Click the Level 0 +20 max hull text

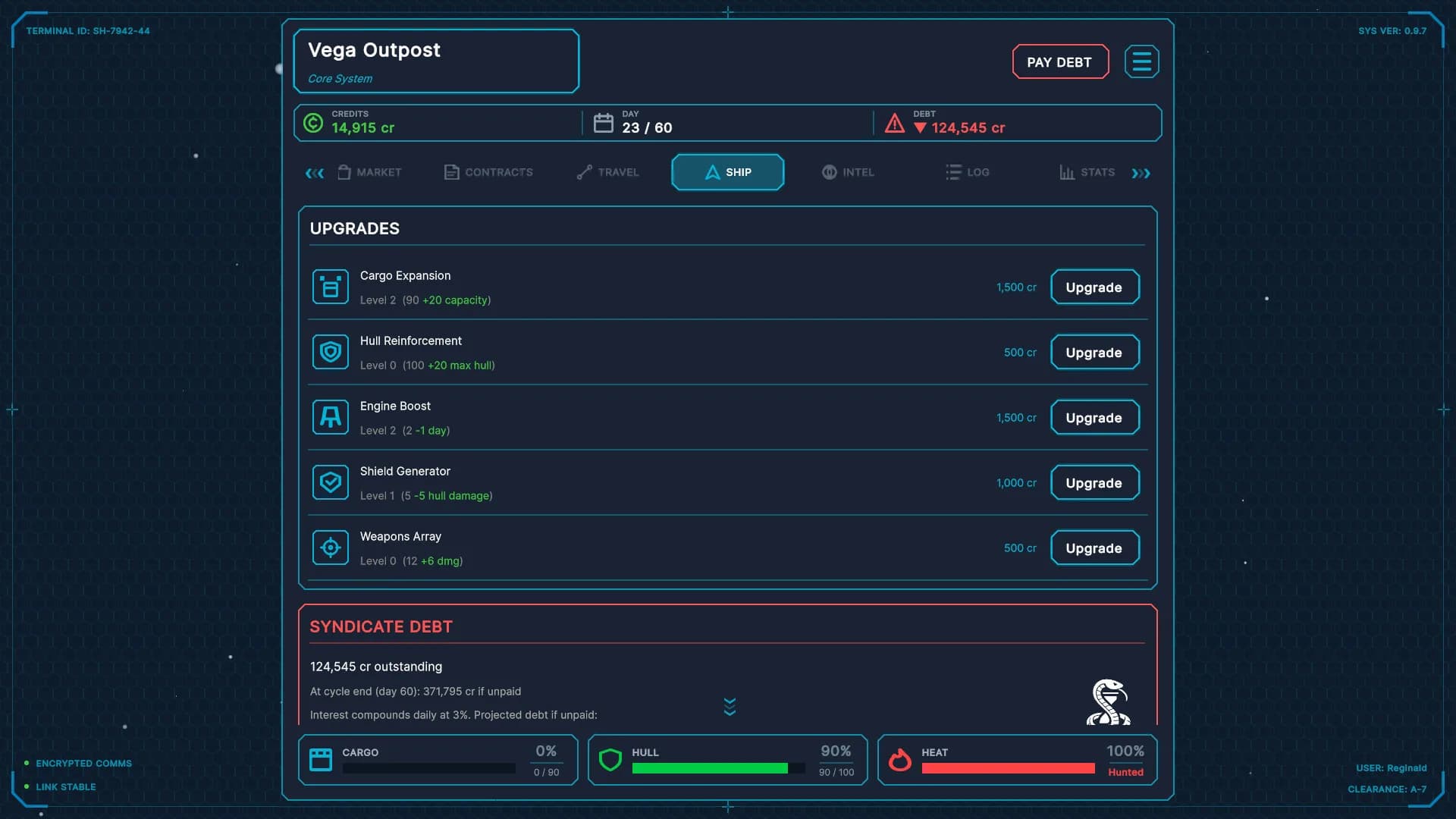[x=428, y=366]
